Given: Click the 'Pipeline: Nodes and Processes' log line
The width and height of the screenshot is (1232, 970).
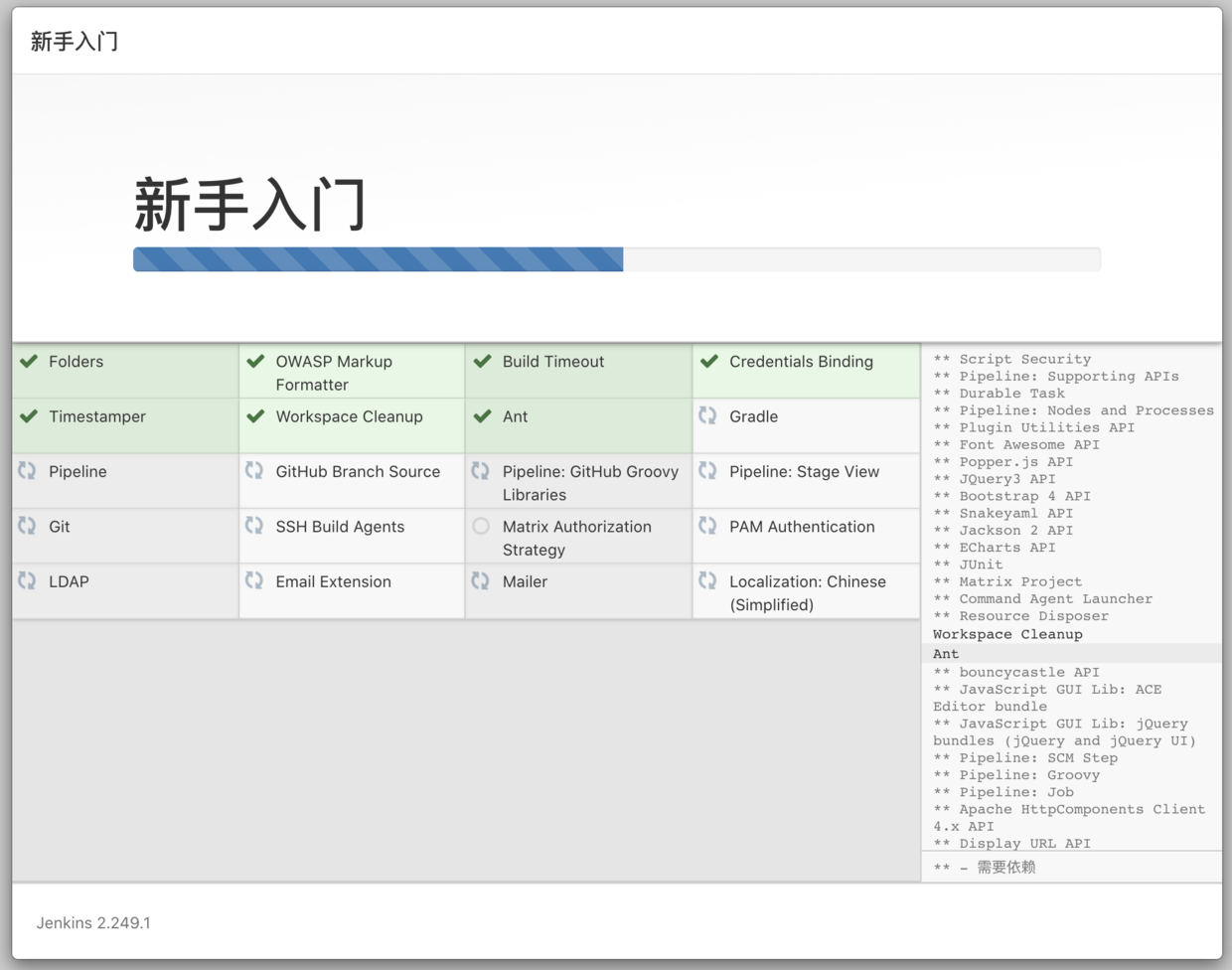Looking at the screenshot, I should point(1073,409).
